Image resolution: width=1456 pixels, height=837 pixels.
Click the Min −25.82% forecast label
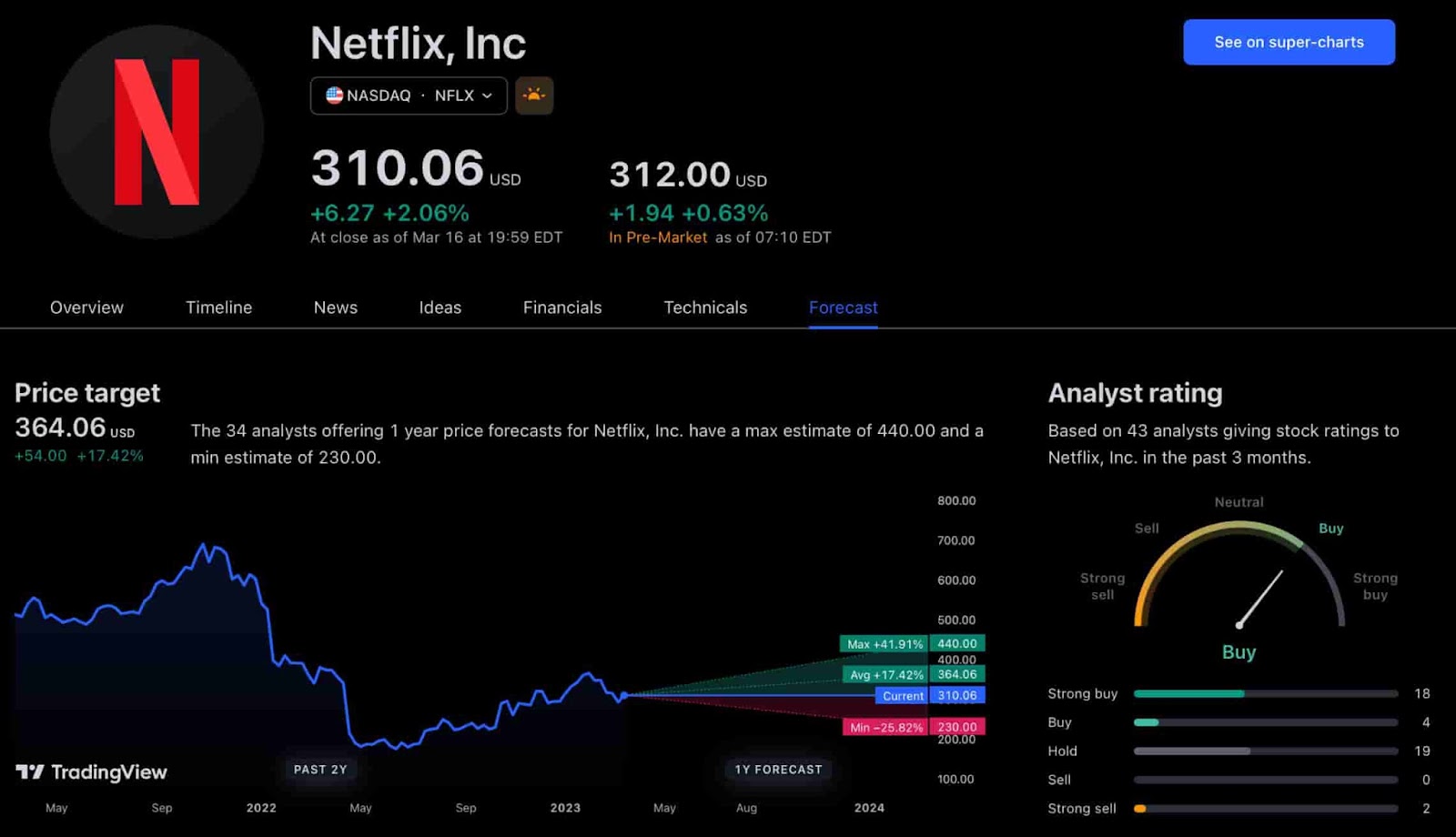[x=885, y=727]
